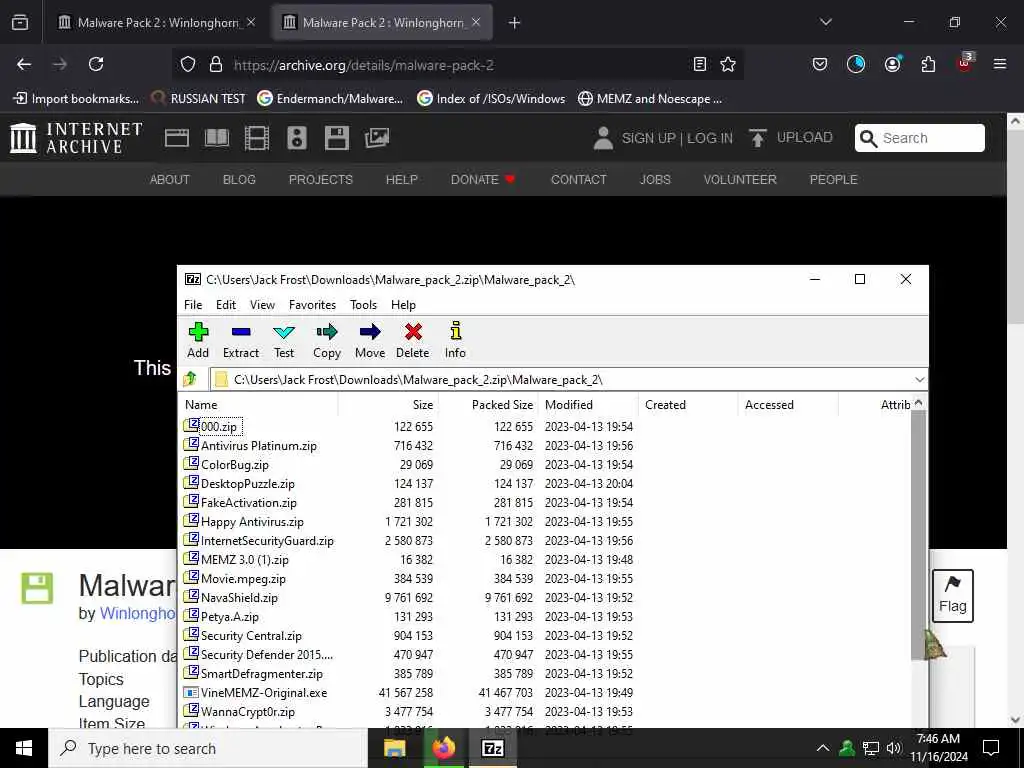
Task: Click the UPLOAD link on Internet Archive
Action: (791, 138)
